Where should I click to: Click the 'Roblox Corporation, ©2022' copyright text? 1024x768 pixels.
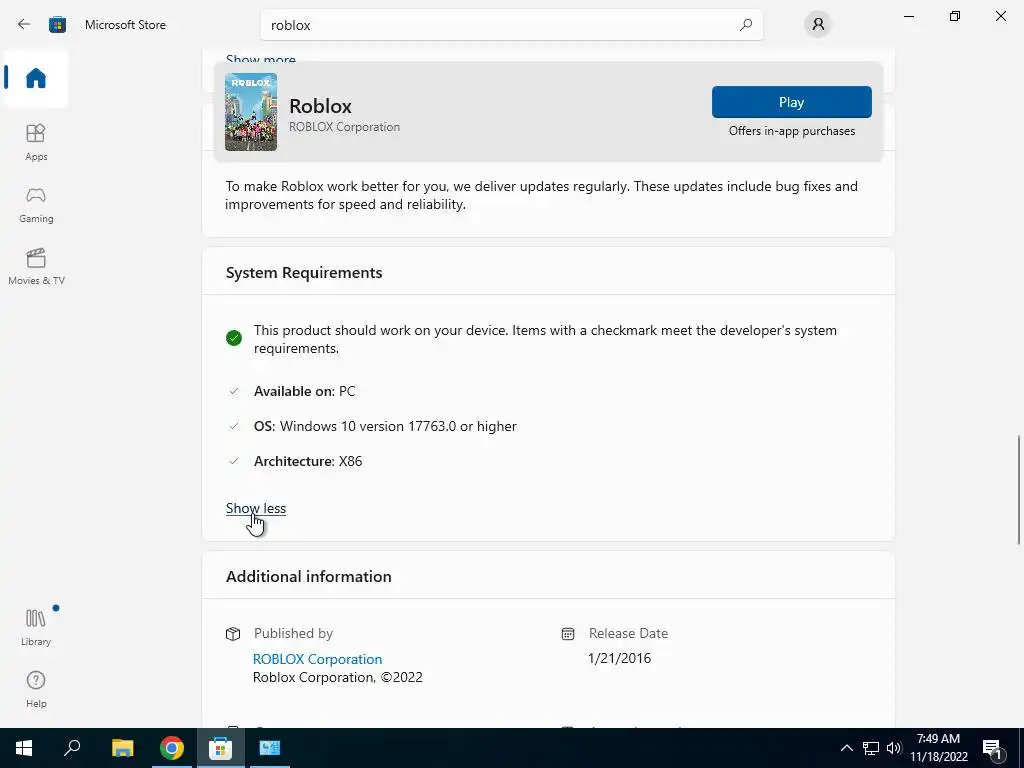[338, 677]
